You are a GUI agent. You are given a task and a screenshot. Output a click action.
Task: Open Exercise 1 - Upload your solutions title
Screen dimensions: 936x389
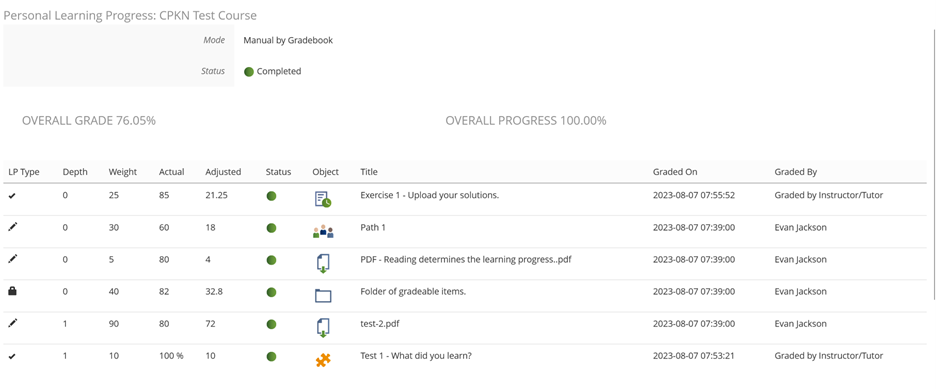coord(429,195)
